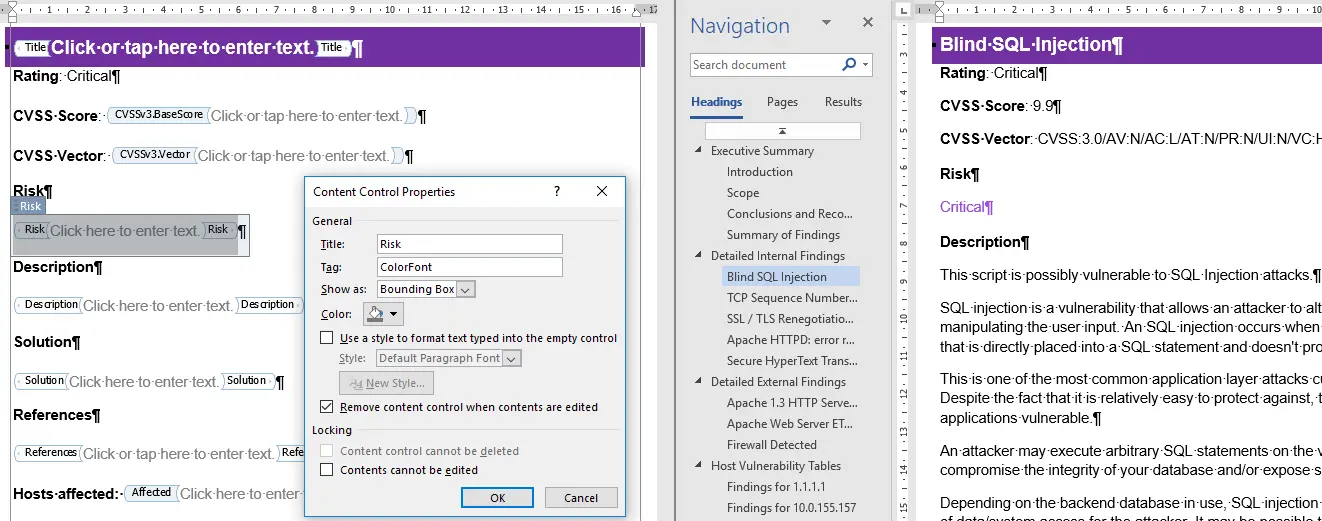Click OK in Content Control Properties

tap(497, 498)
